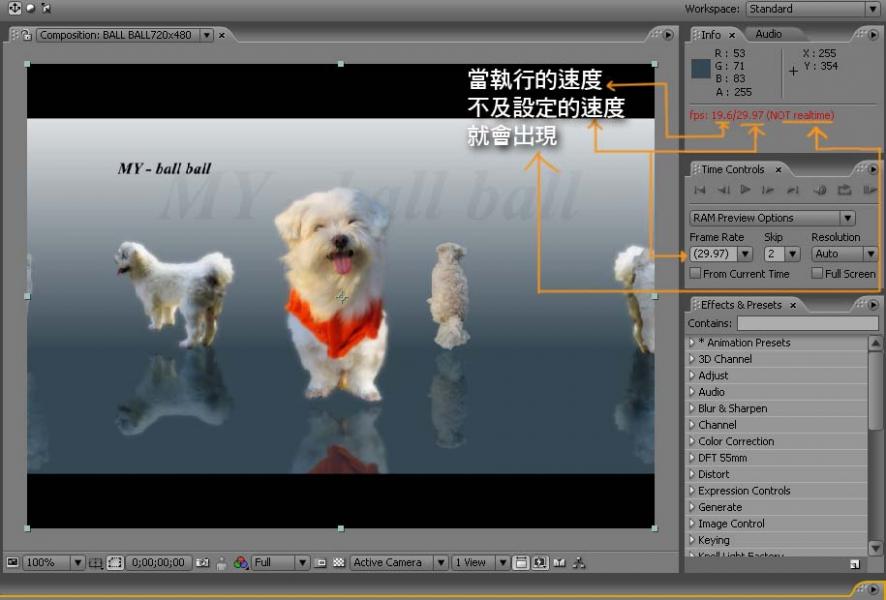Enable the Full Screen checkbox

[x=817, y=273]
